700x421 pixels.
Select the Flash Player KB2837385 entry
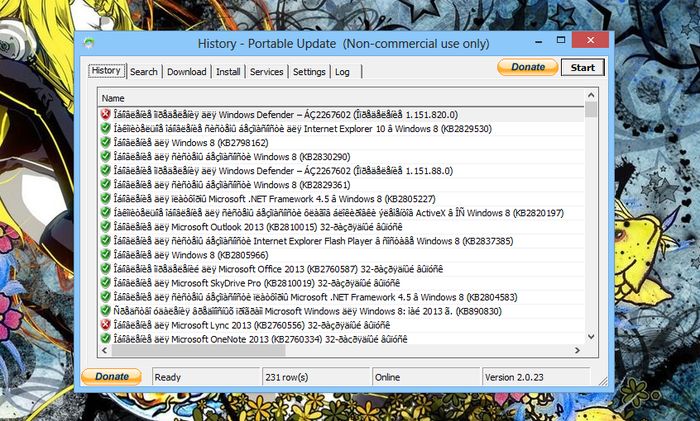(x=313, y=241)
